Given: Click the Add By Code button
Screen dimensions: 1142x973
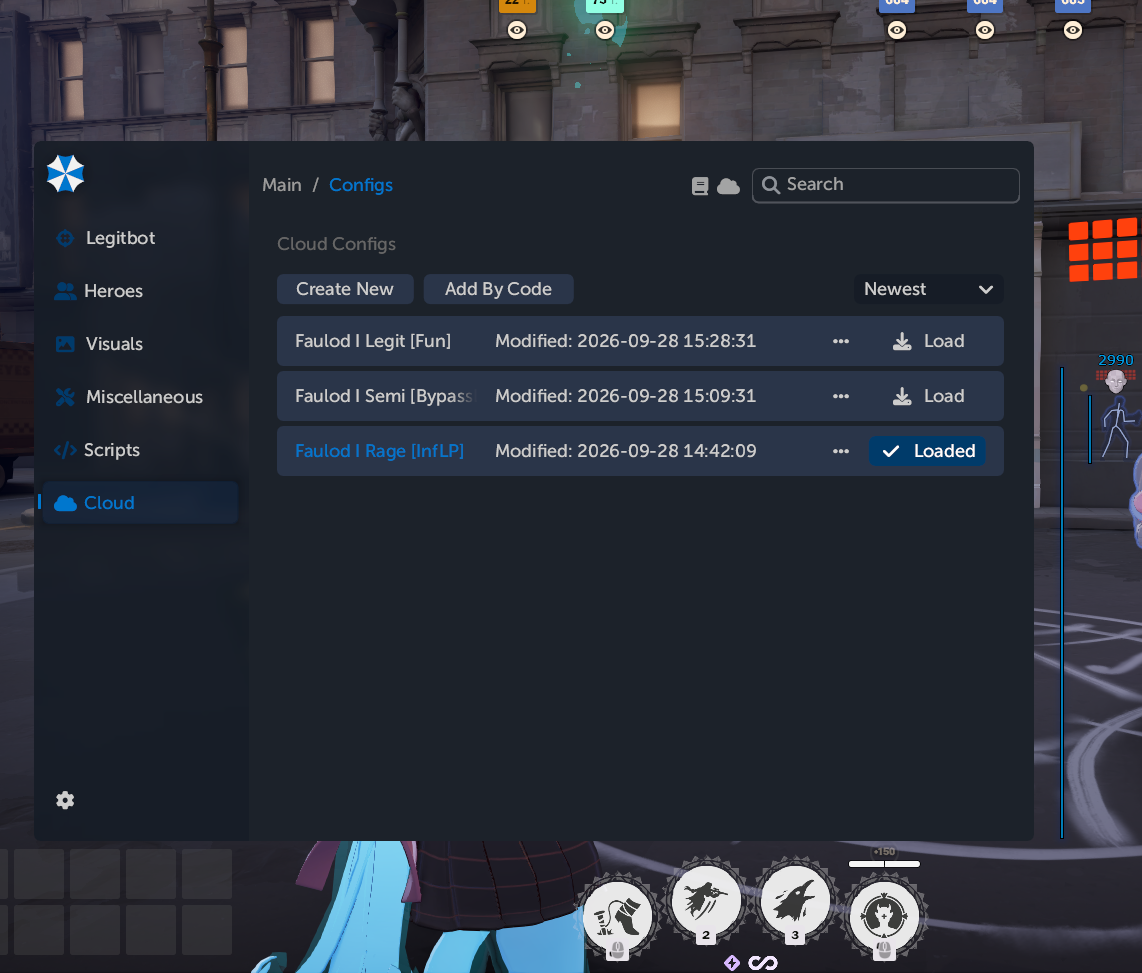Looking at the screenshot, I should click(499, 289).
